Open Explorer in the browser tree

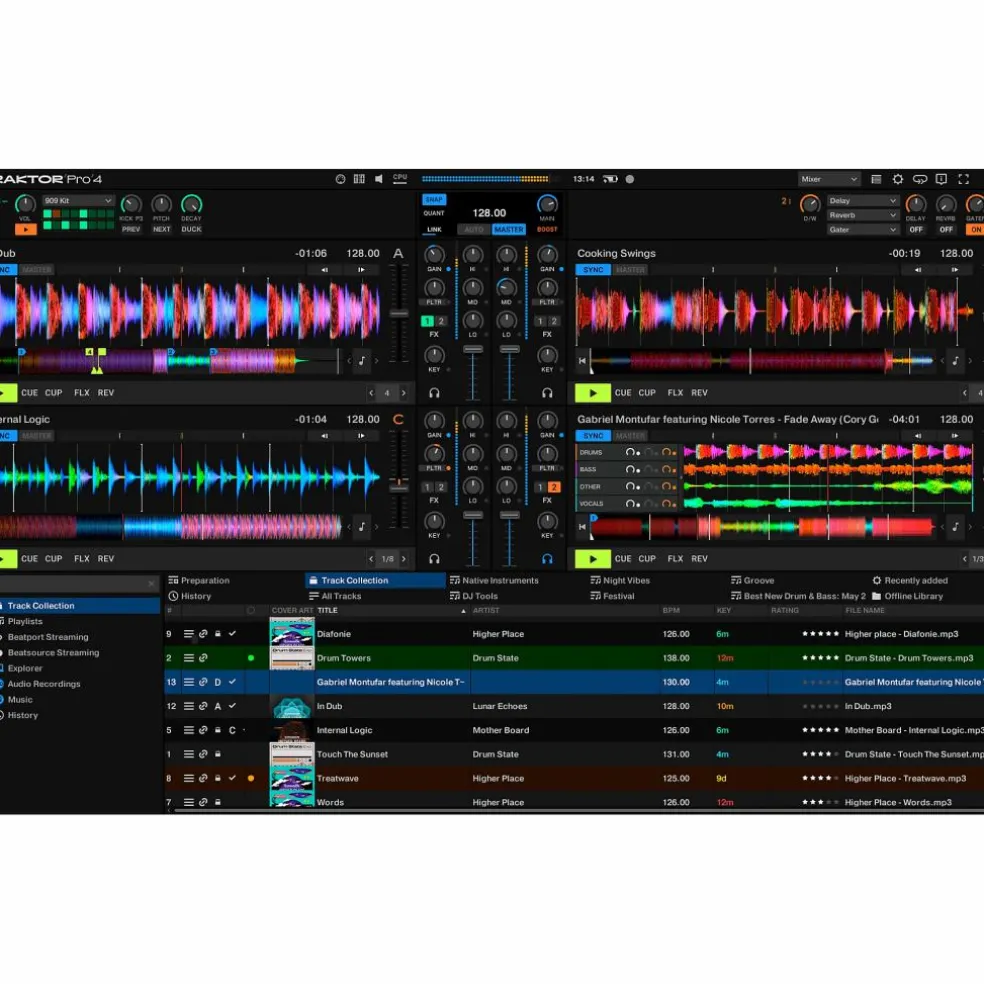[25, 668]
